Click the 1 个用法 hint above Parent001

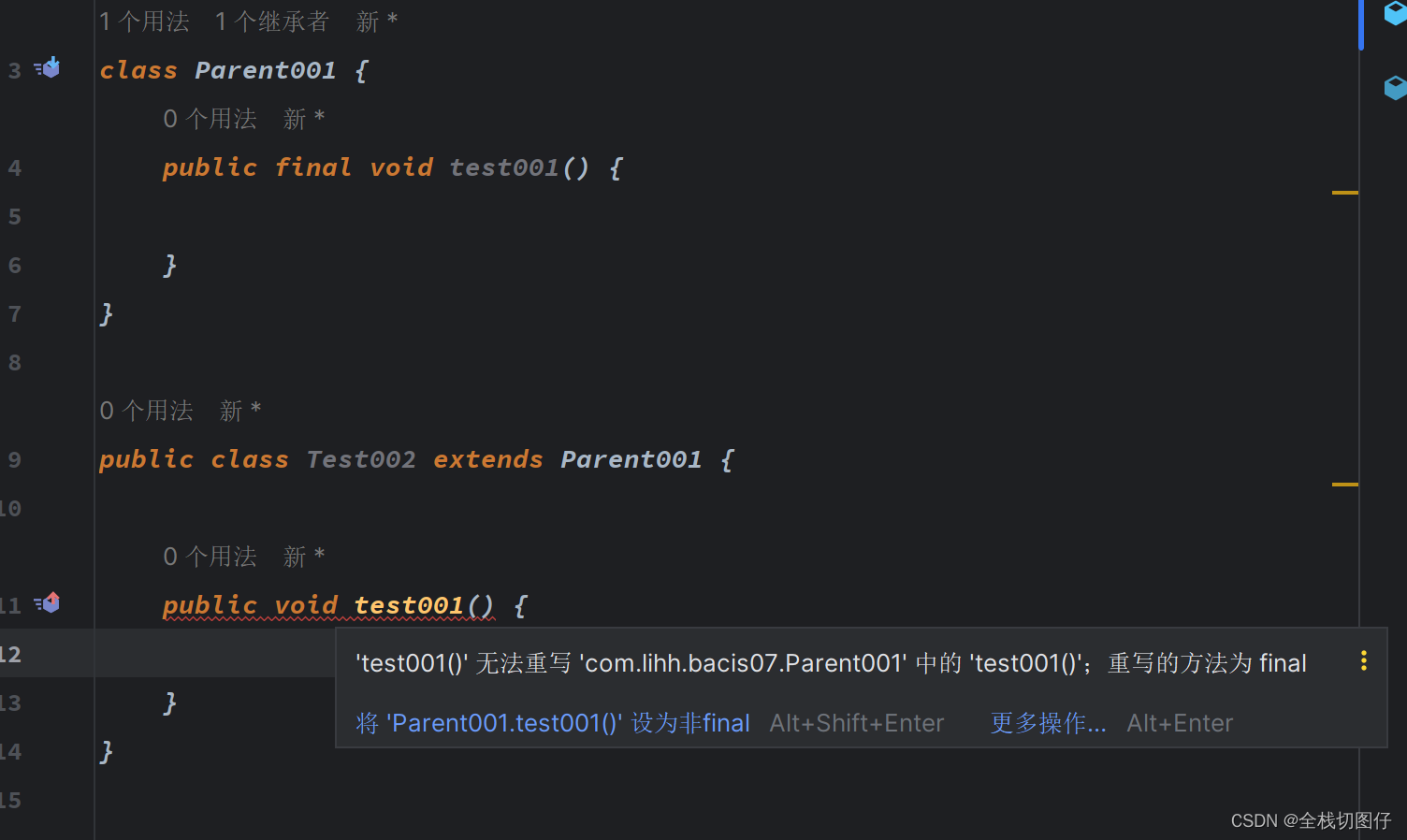[144, 22]
